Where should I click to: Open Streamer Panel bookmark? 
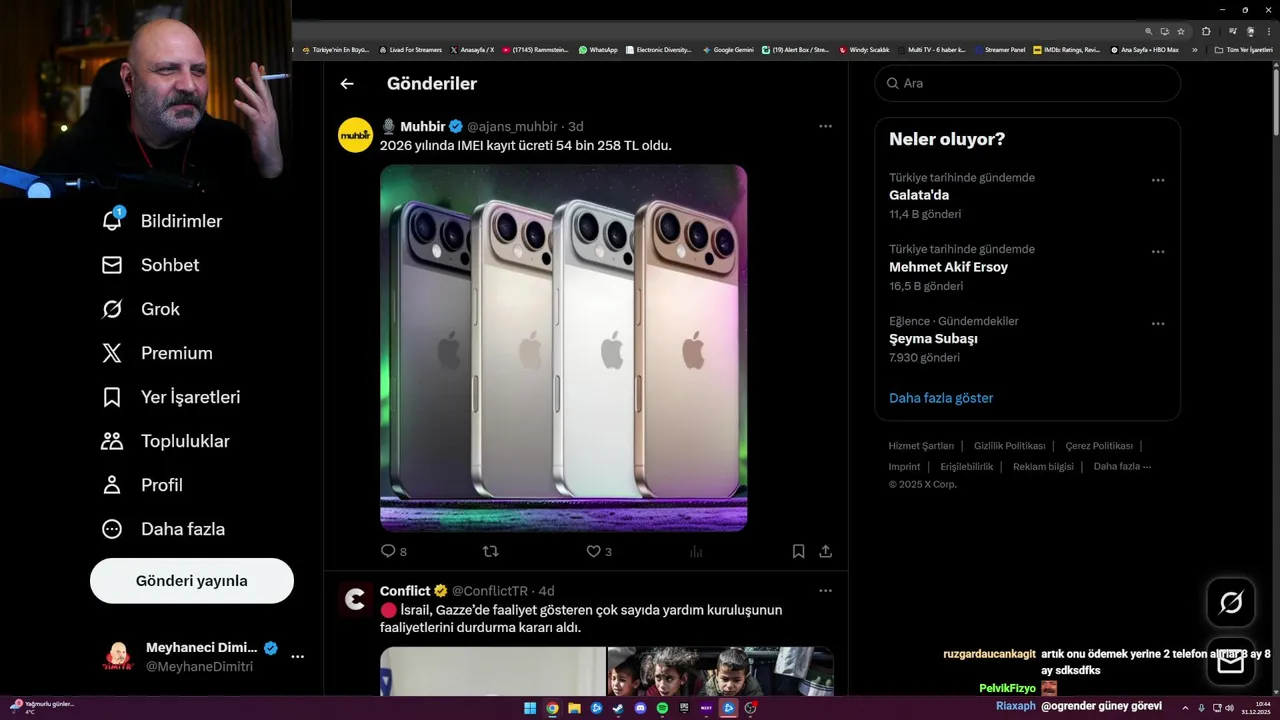(x=1000, y=49)
